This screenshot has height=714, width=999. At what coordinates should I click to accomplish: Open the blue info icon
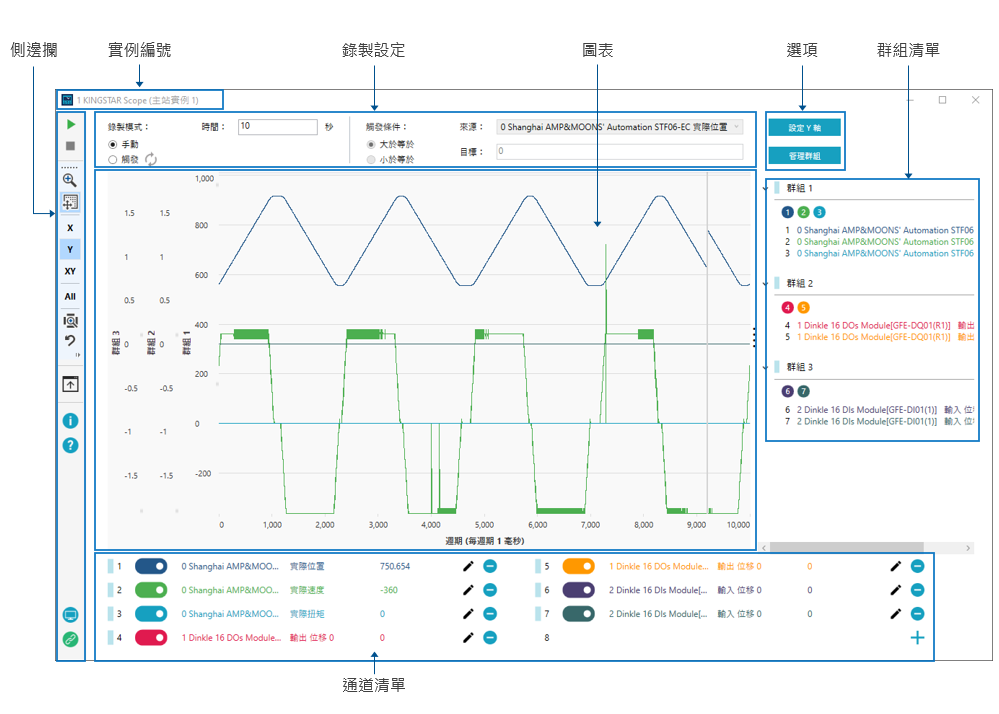(70, 421)
